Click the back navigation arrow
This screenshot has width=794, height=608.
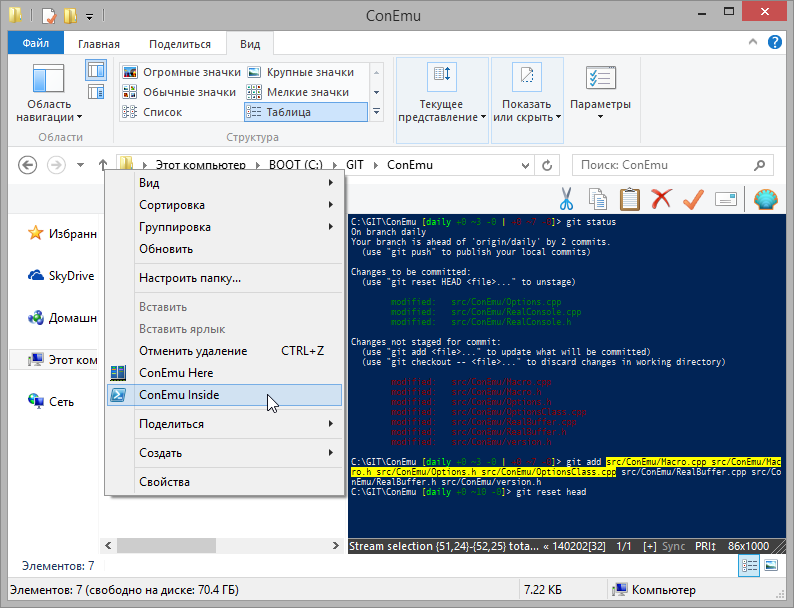[28, 165]
